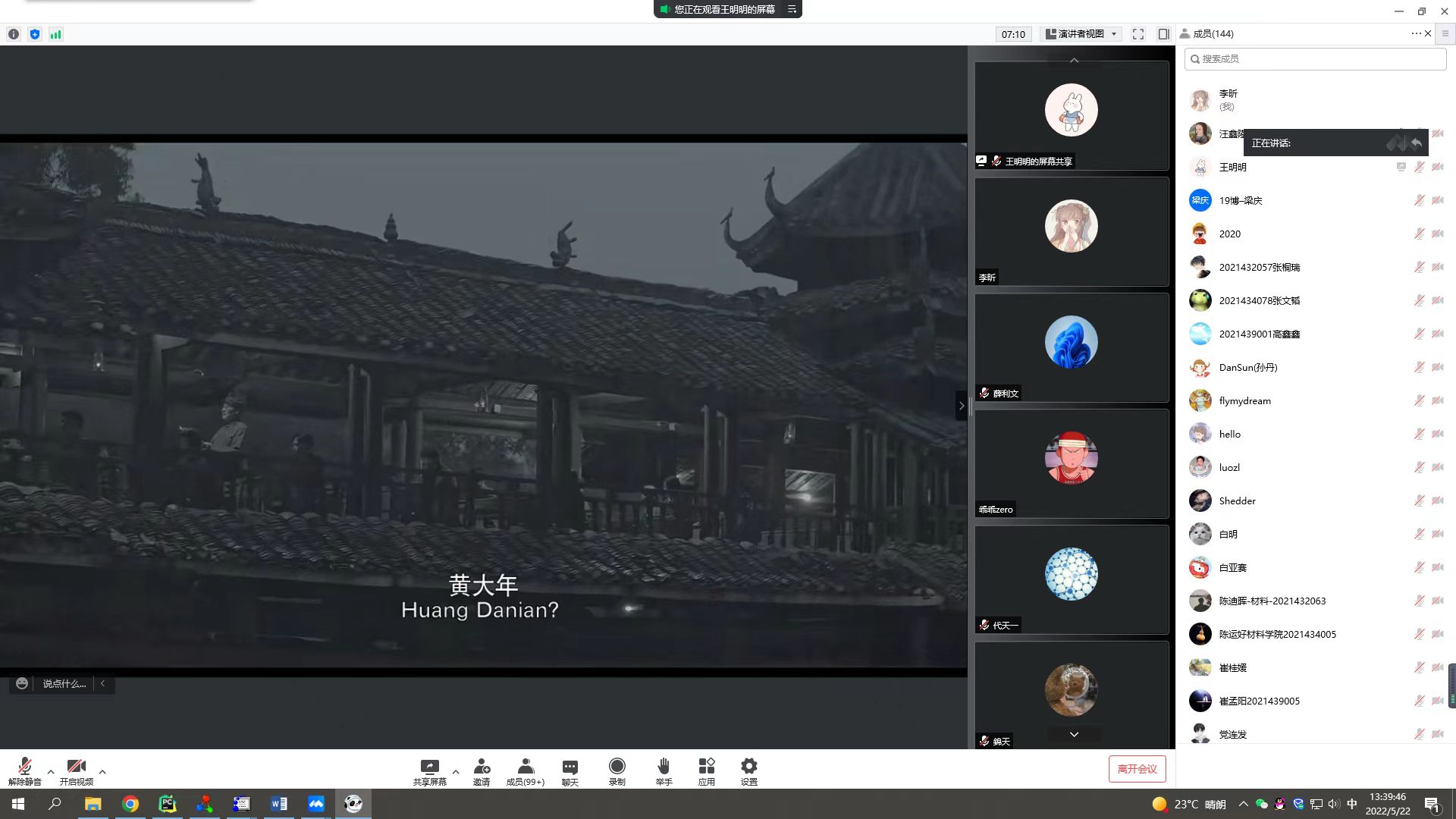Open the members panel more options (...)
Screen dimensions: 1456x819
tap(1415, 33)
